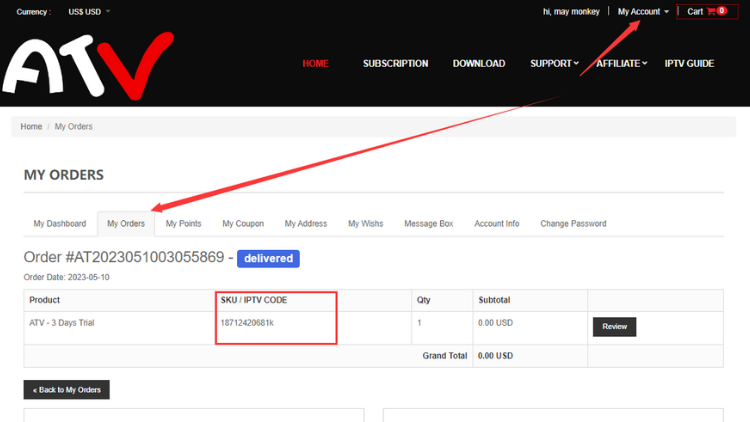The width and height of the screenshot is (750, 422).
Task: Click the Grand Total label
Action: click(444, 355)
